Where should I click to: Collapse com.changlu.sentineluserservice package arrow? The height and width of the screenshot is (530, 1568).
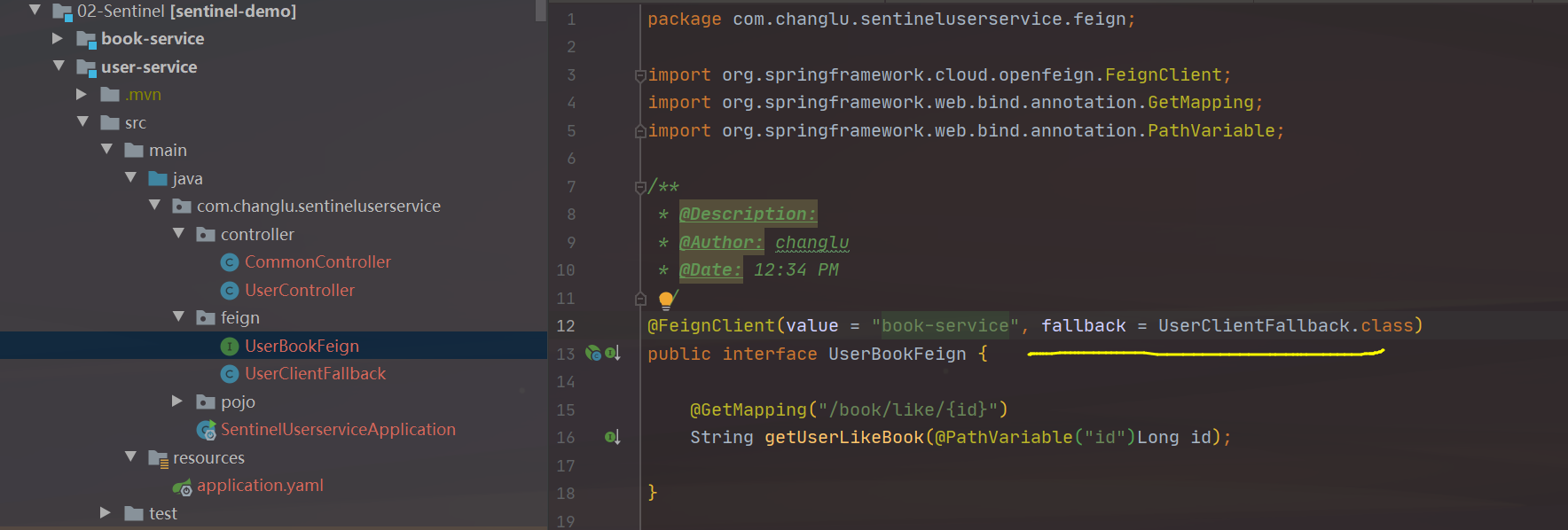click(x=154, y=205)
